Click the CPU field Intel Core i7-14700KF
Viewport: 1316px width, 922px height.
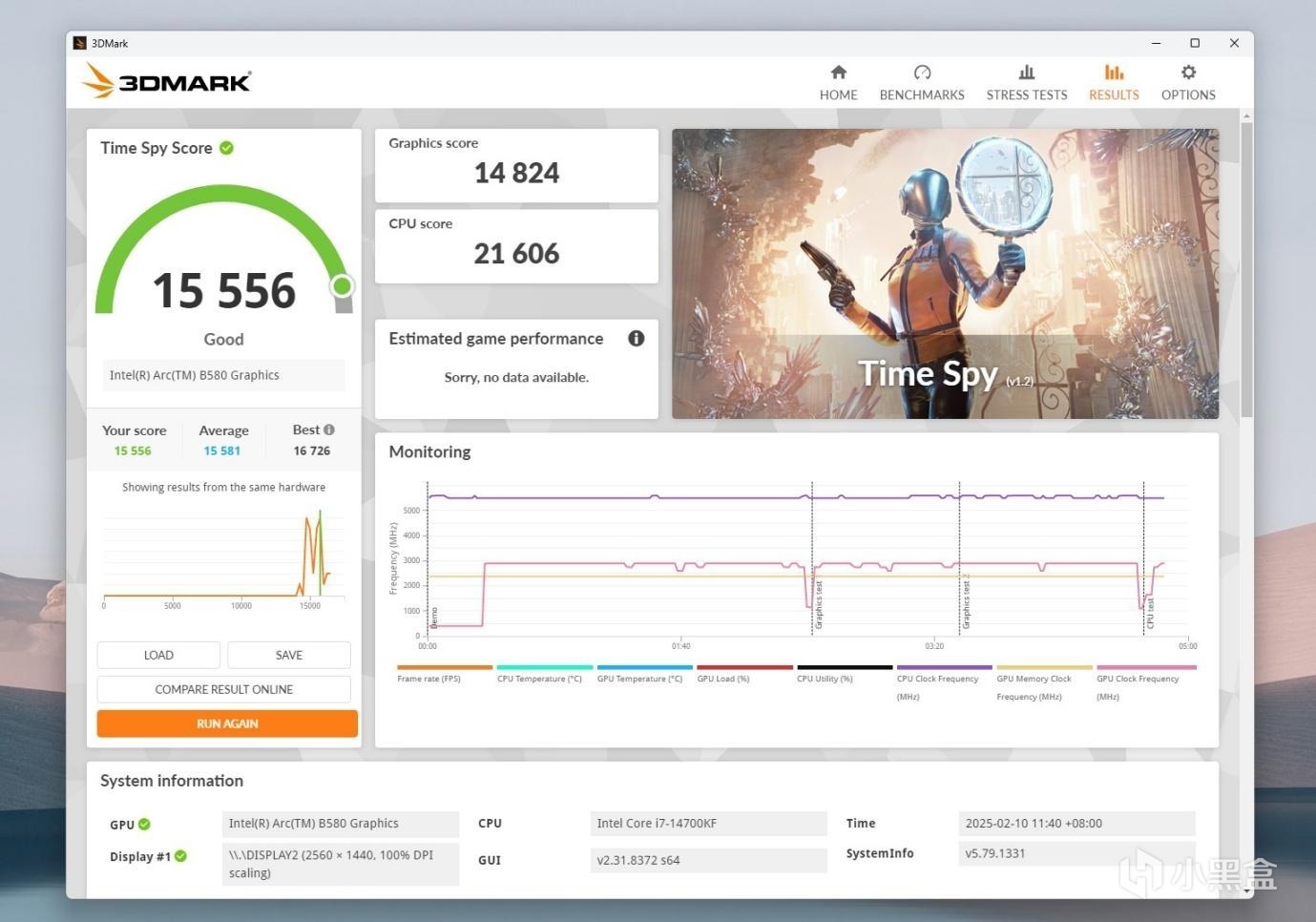708,824
